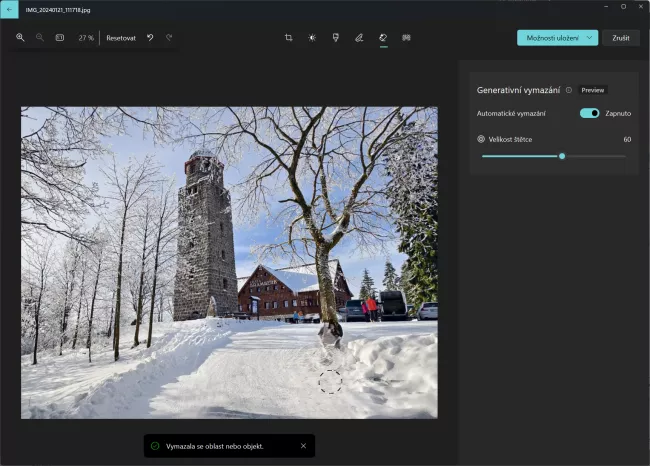650x466 pixels.
Task: Open the brightness adjustment tool
Action: coord(312,38)
